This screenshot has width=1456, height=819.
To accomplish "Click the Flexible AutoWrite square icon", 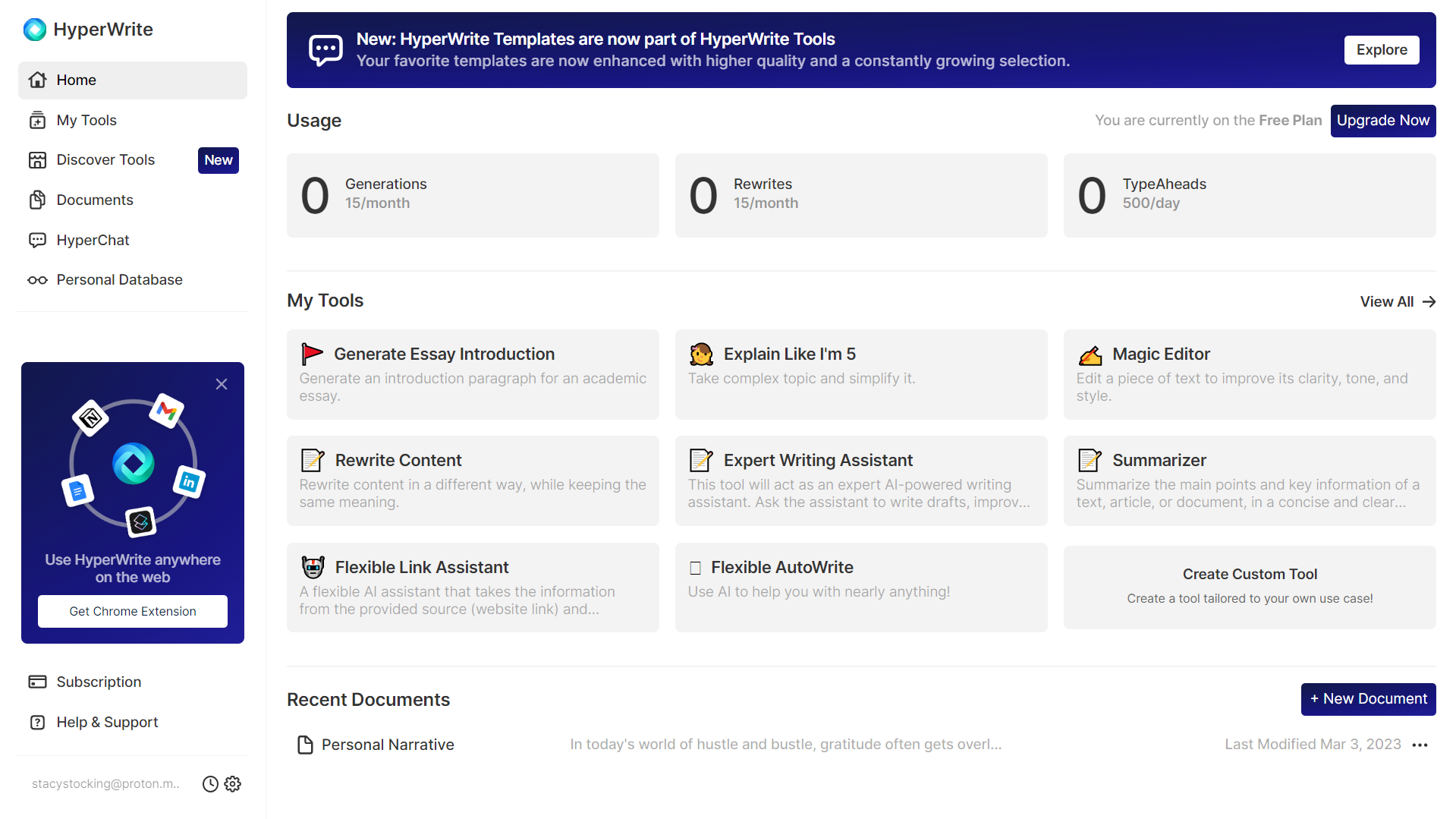I will 695,568.
